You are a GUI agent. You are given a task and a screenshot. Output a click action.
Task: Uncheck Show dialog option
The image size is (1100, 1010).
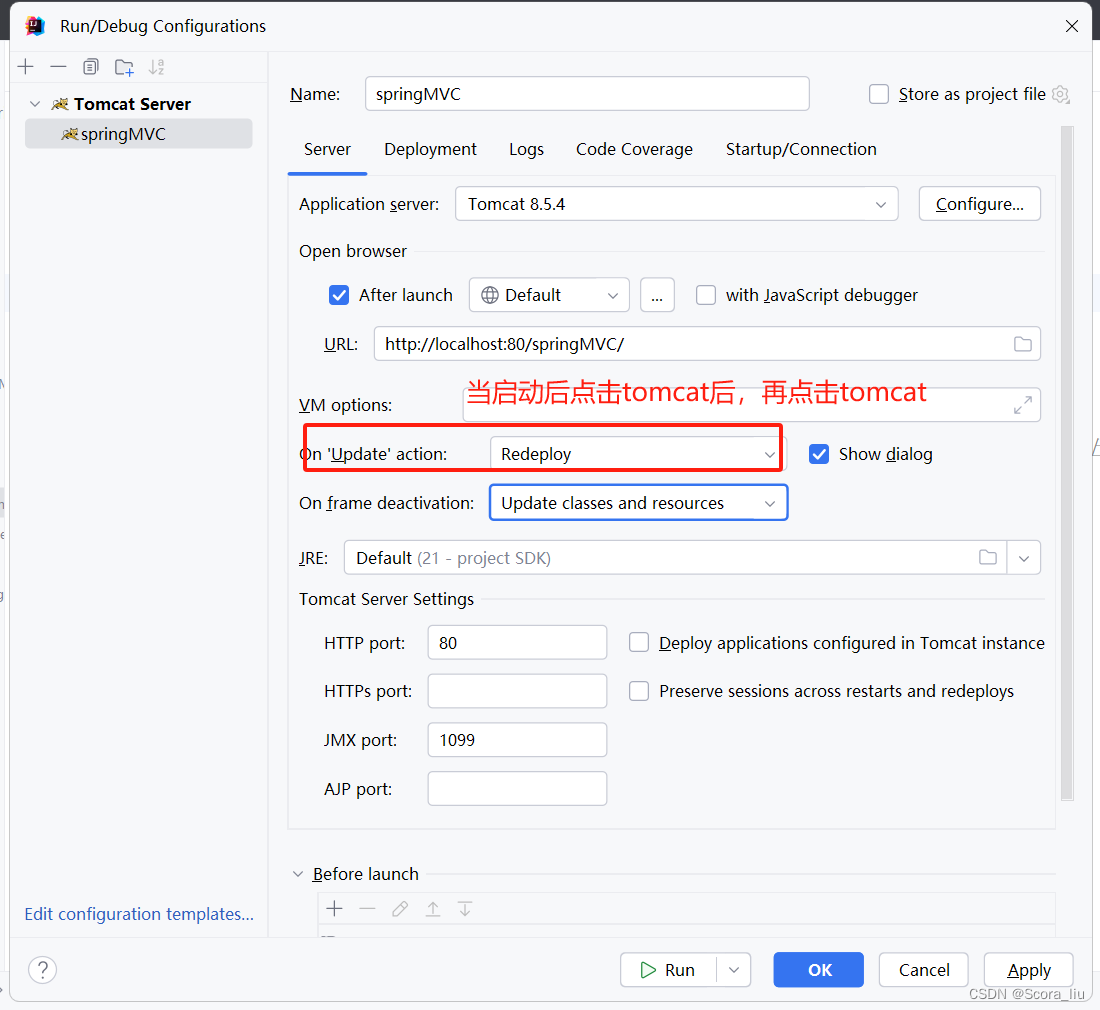[x=819, y=454]
